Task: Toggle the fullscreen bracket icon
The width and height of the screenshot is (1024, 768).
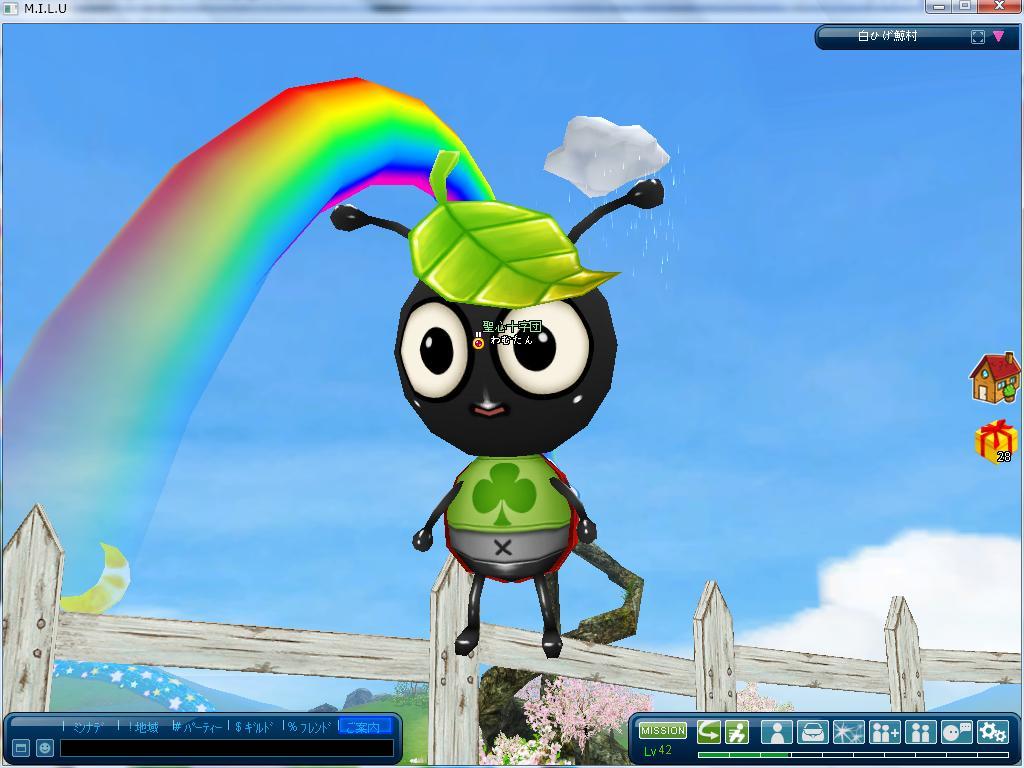Action: coord(977,37)
